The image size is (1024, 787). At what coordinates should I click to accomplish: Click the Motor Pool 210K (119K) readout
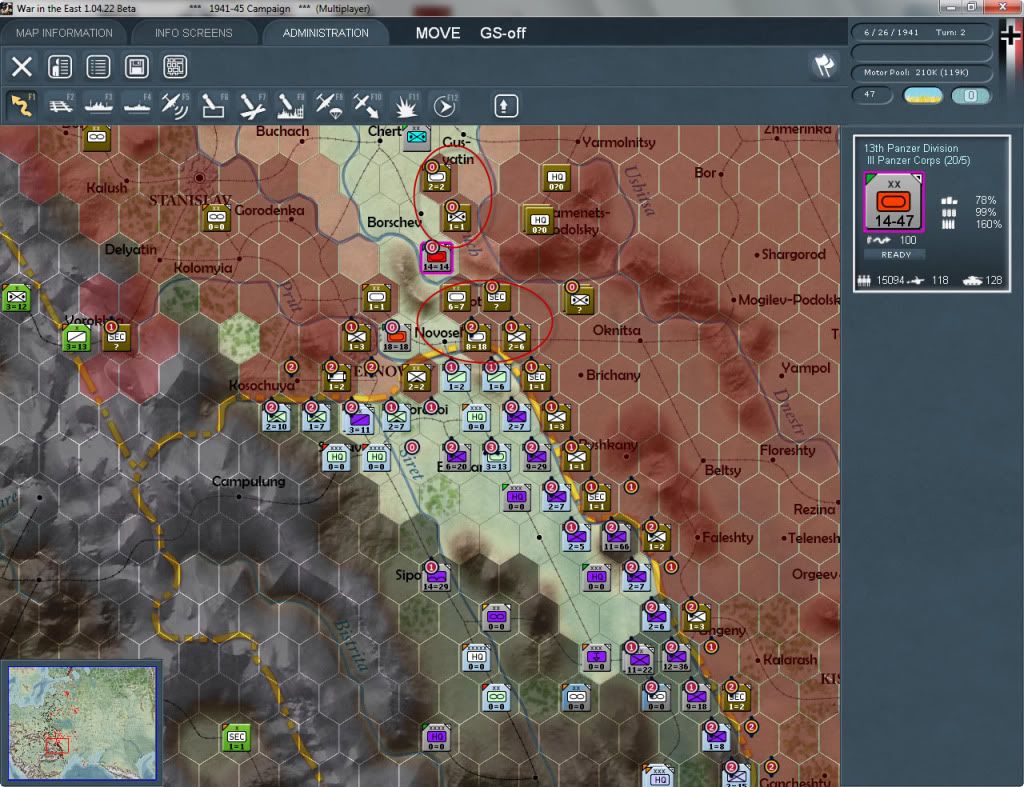[921, 72]
